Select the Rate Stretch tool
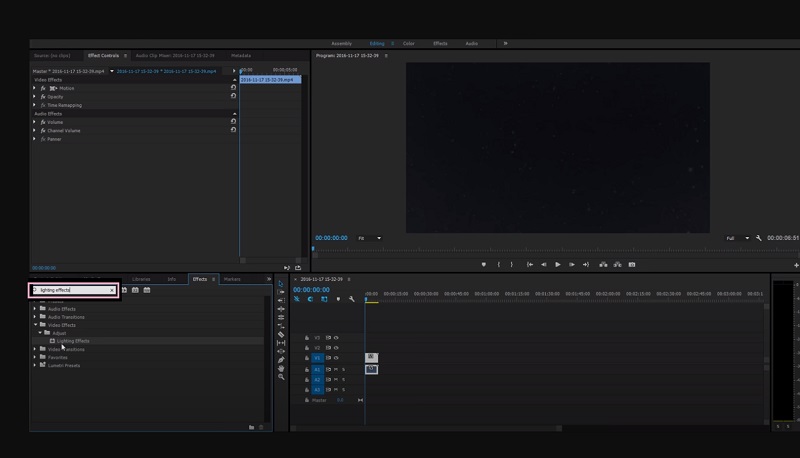 (281, 317)
